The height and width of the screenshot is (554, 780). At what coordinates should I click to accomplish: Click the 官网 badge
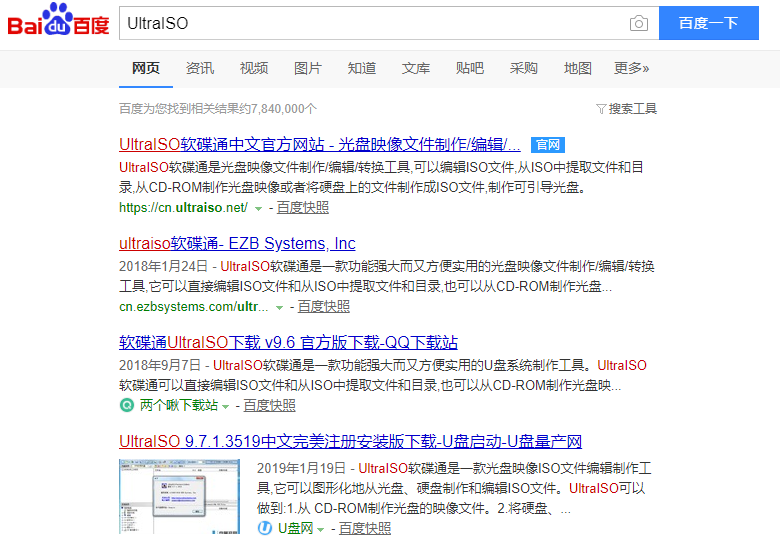tap(548, 145)
